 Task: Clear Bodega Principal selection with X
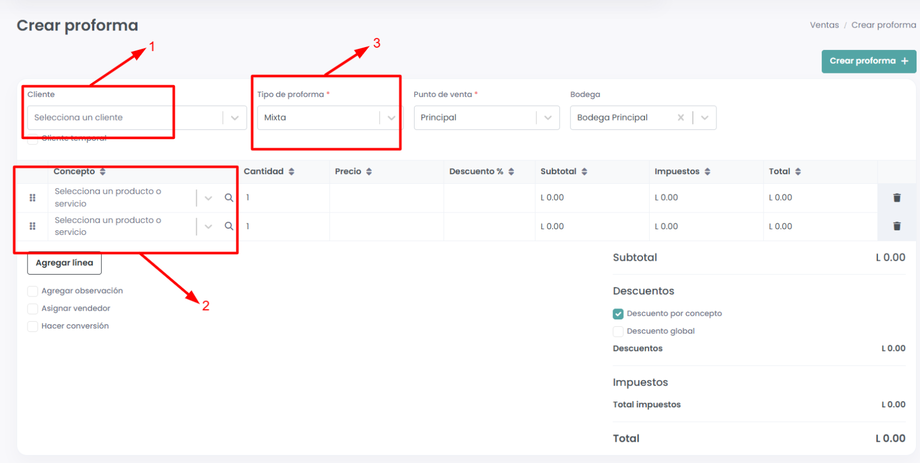click(x=681, y=118)
